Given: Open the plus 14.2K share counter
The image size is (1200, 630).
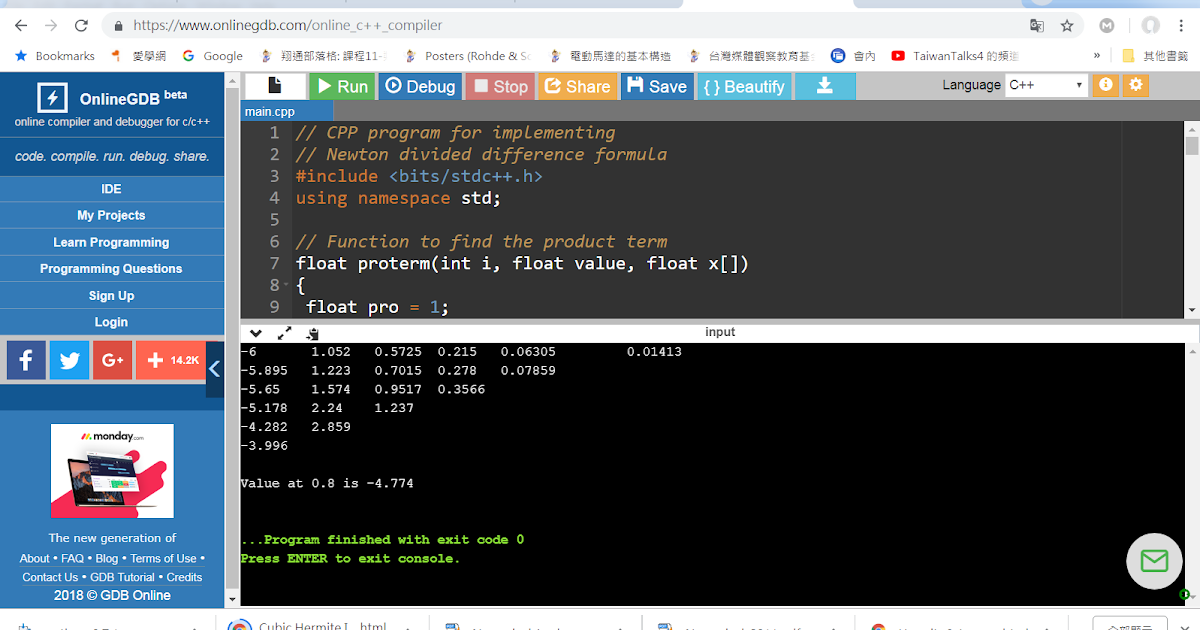Looking at the screenshot, I should [x=170, y=360].
